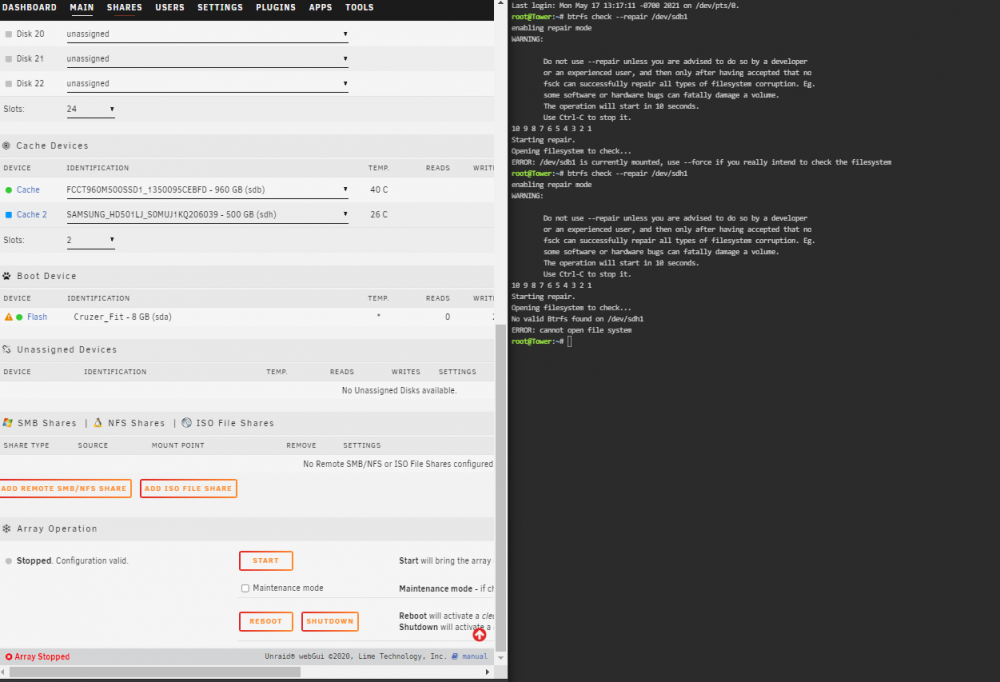Click the Shutdown button
This screenshot has height=682, width=1000.
point(330,621)
